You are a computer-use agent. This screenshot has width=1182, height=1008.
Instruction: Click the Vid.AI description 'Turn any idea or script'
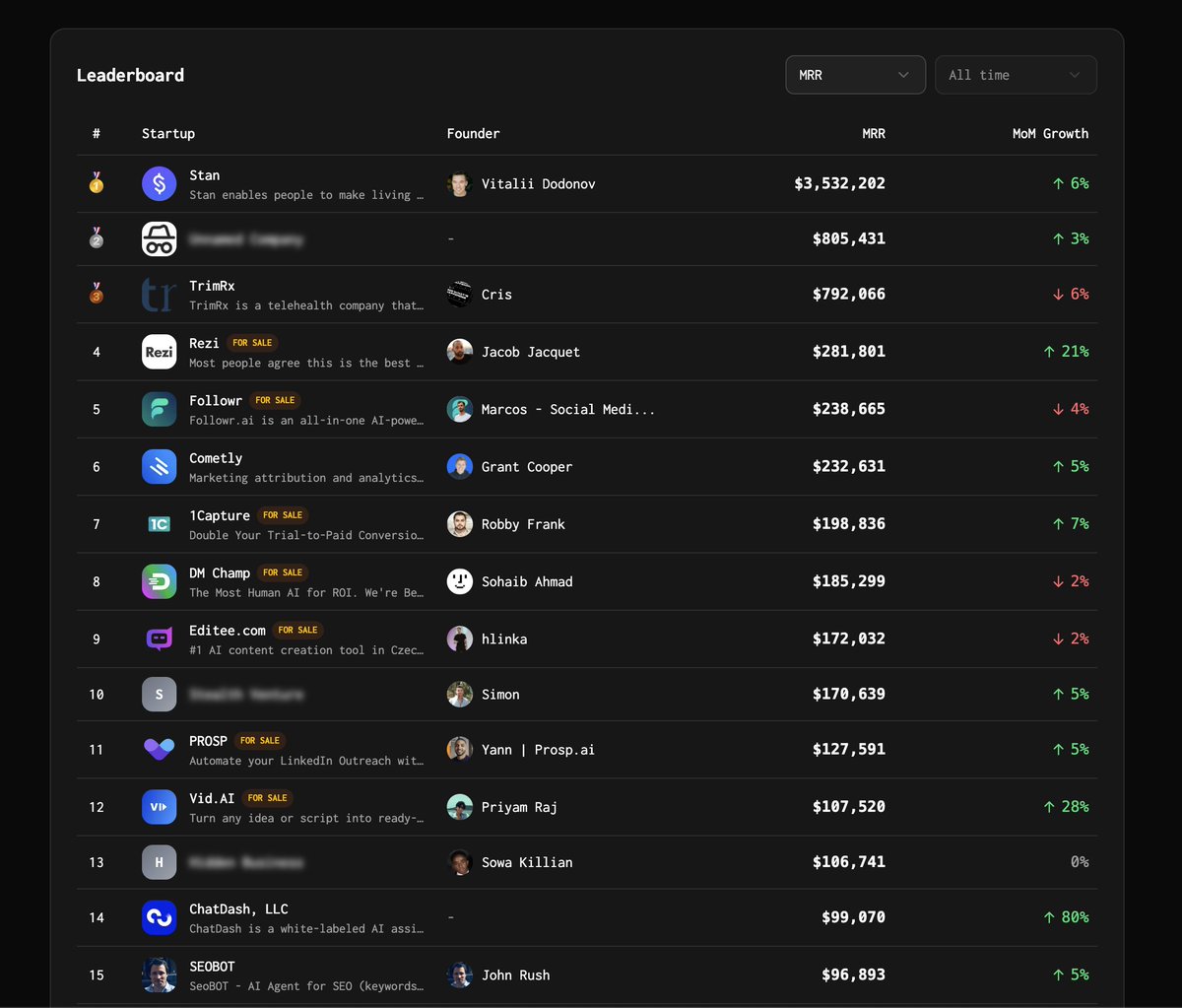307,819
